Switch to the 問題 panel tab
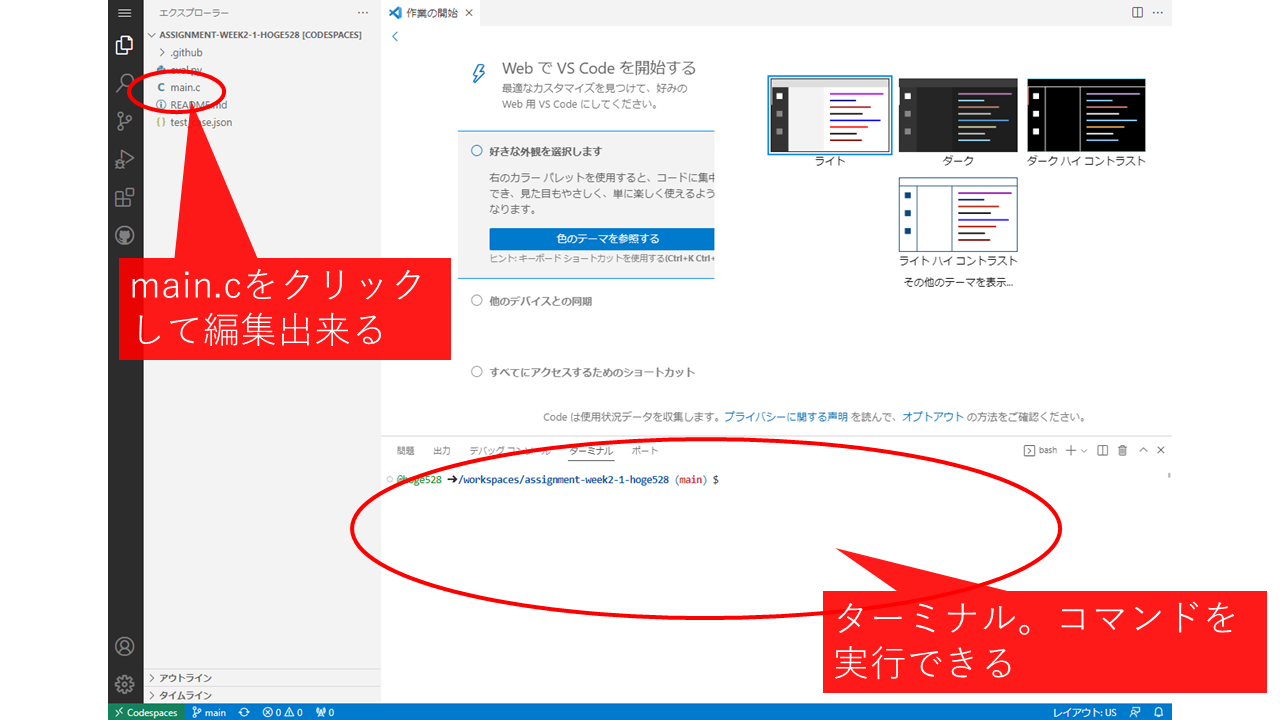 coord(405,451)
